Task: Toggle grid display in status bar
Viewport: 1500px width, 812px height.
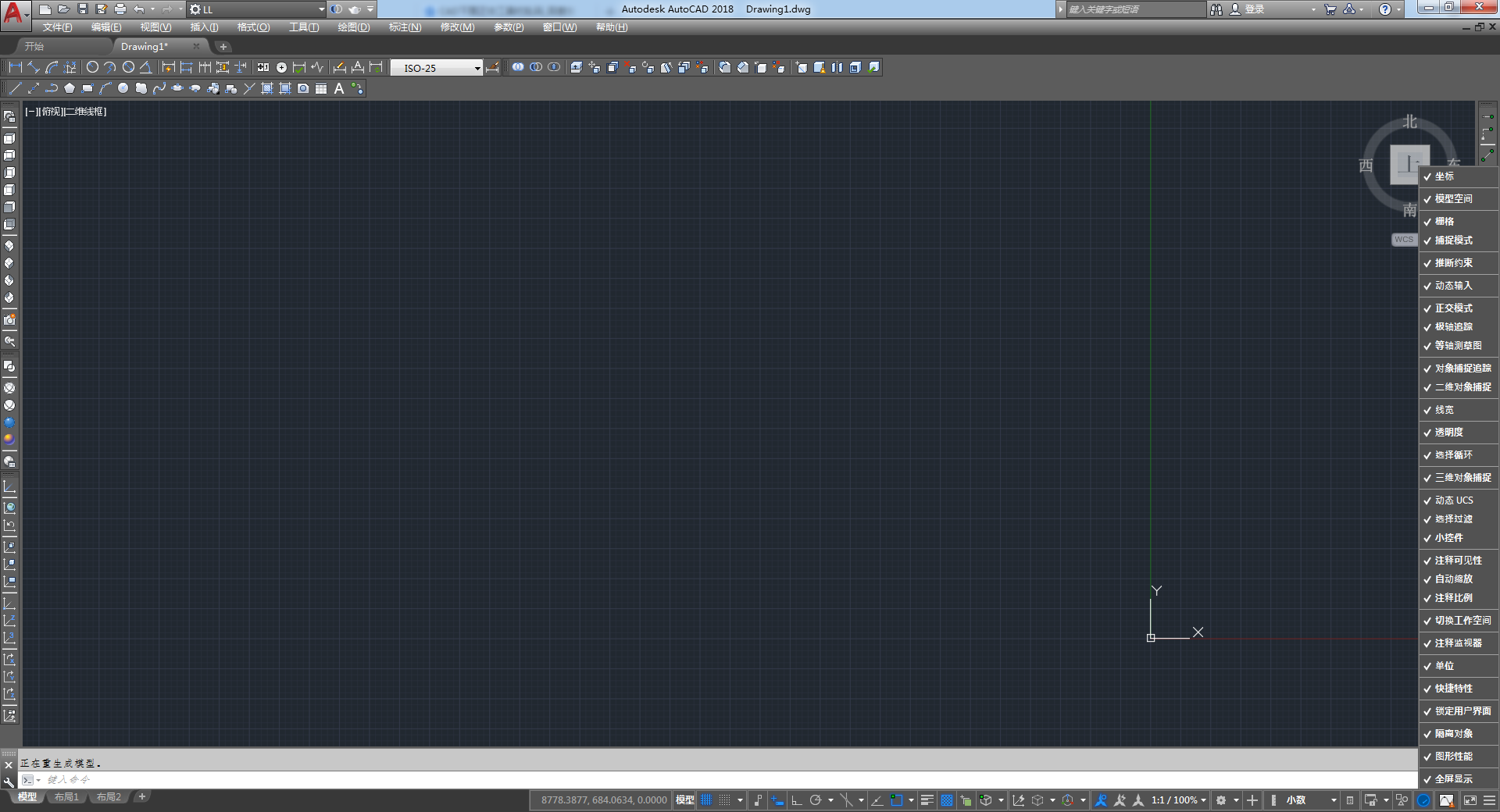Action: [706, 800]
